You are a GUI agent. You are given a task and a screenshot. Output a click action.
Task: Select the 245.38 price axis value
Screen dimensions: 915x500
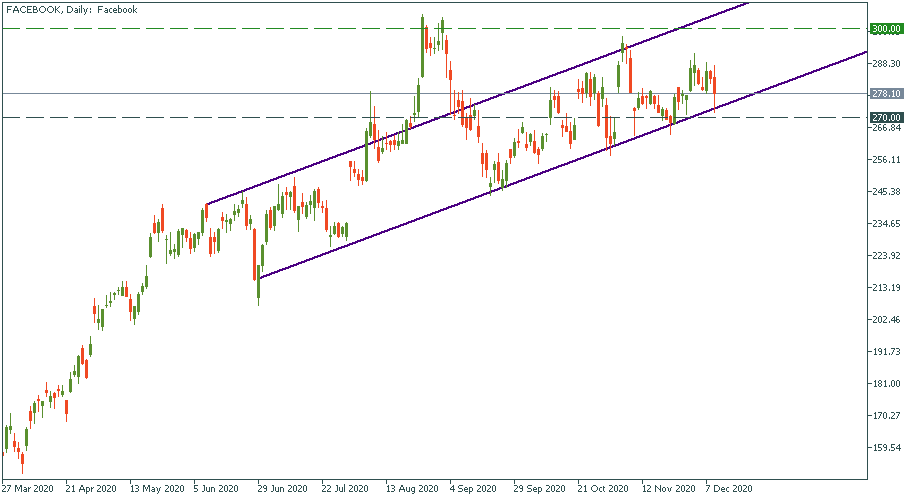coord(887,192)
